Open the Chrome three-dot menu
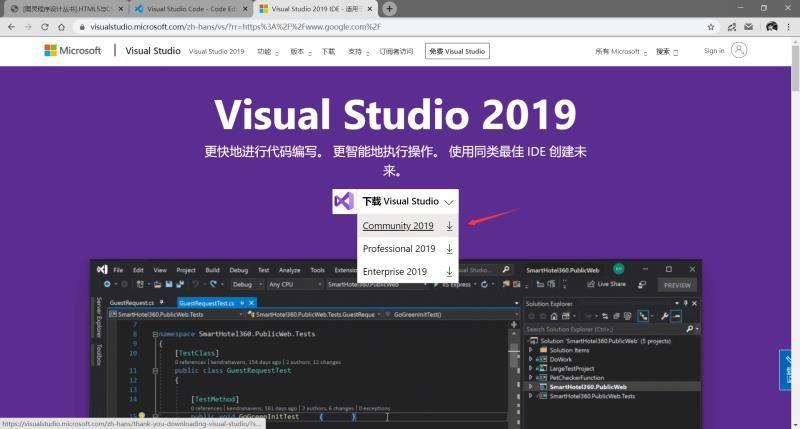The width and height of the screenshot is (800, 429). [789, 27]
